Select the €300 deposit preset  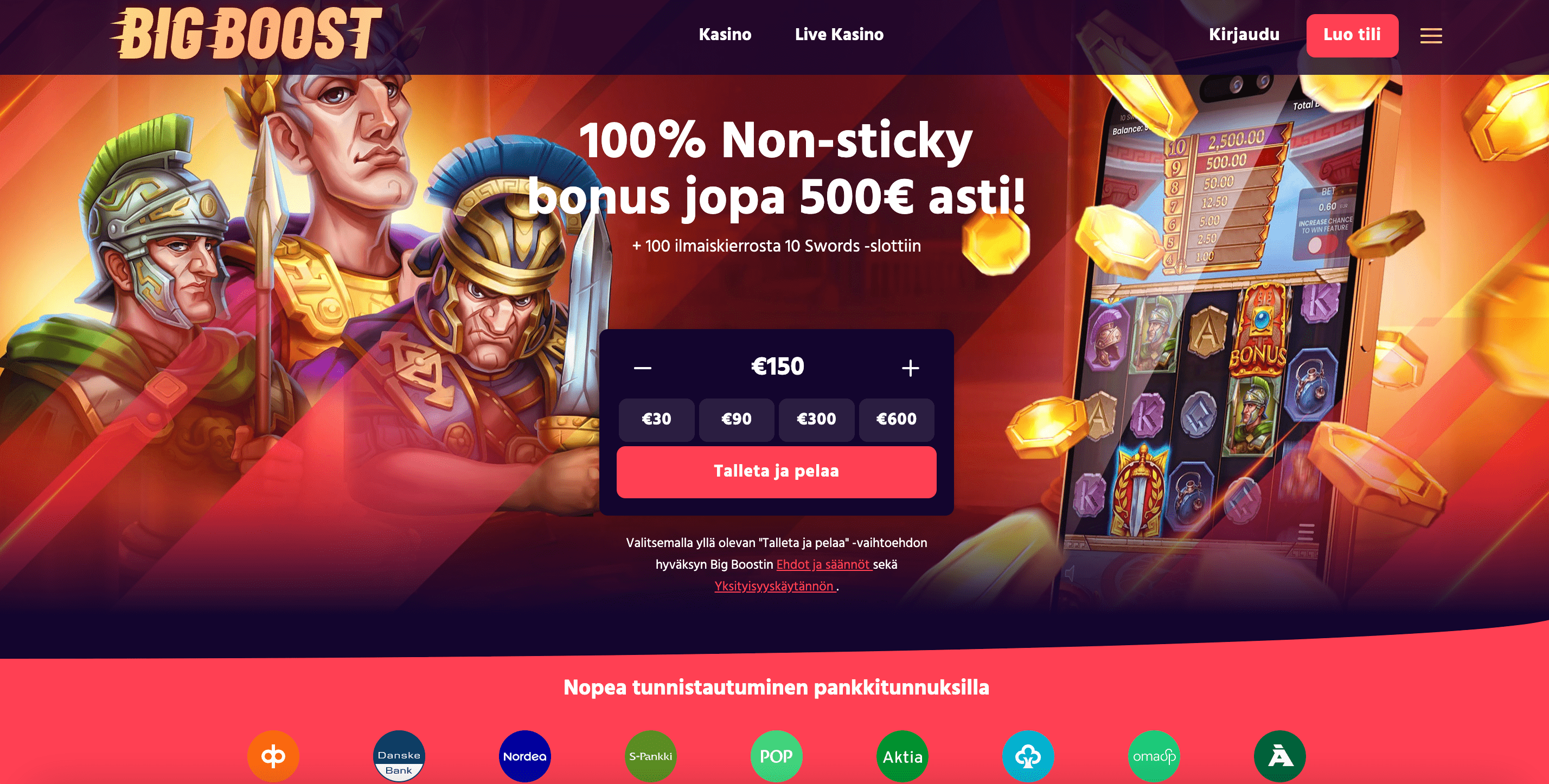tap(816, 419)
